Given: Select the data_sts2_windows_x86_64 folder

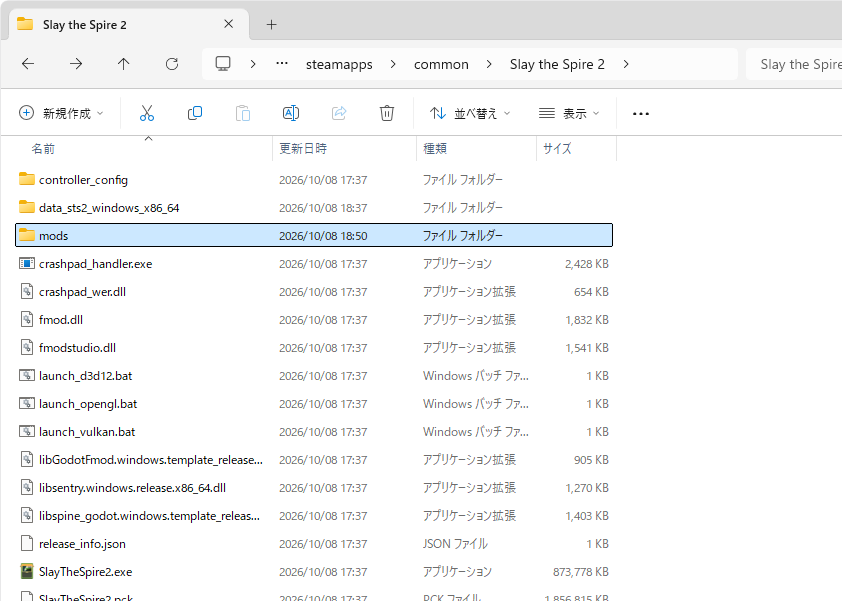Looking at the screenshot, I should tap(314, 207).
